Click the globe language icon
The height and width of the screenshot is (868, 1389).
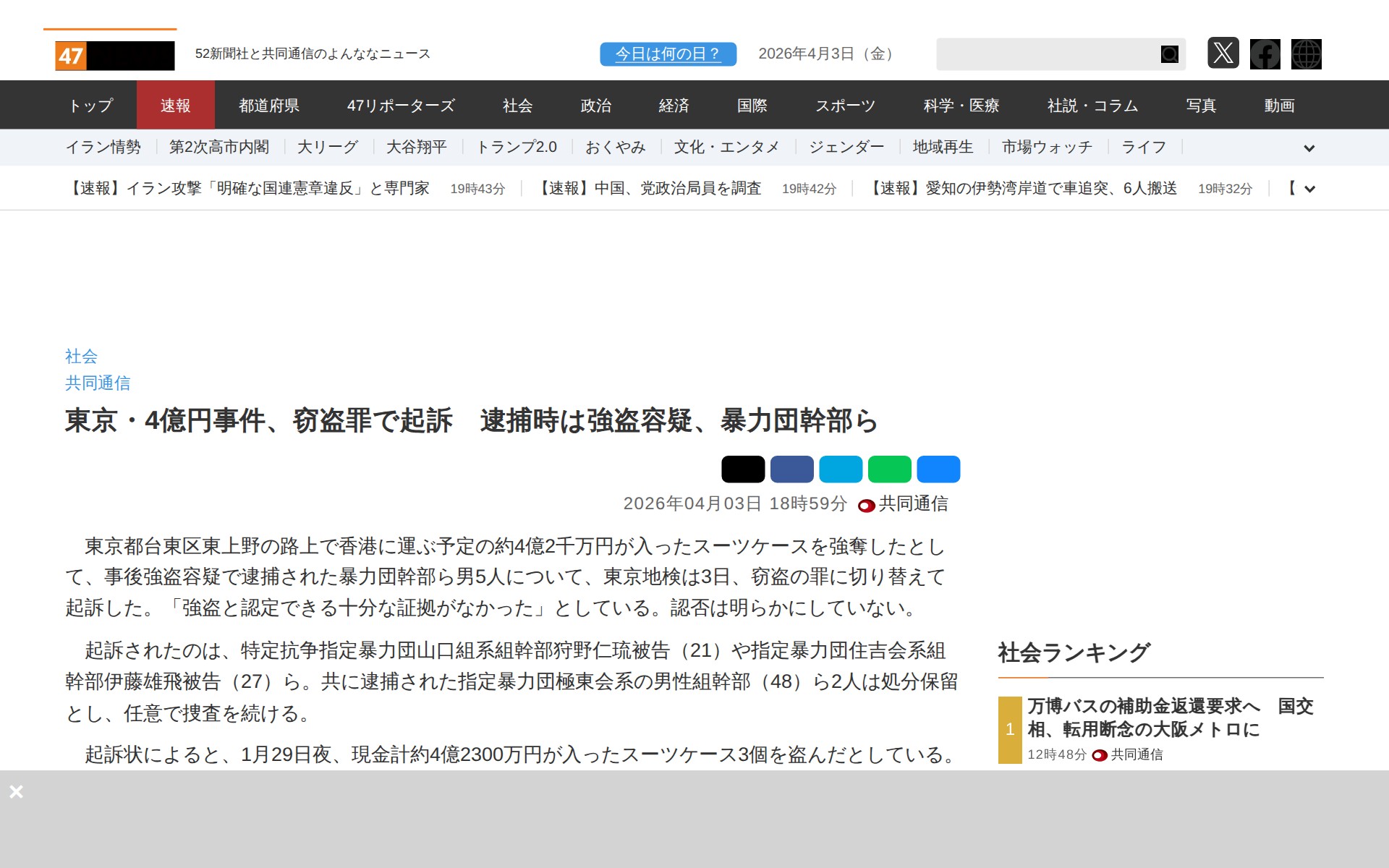point(1306,54)
